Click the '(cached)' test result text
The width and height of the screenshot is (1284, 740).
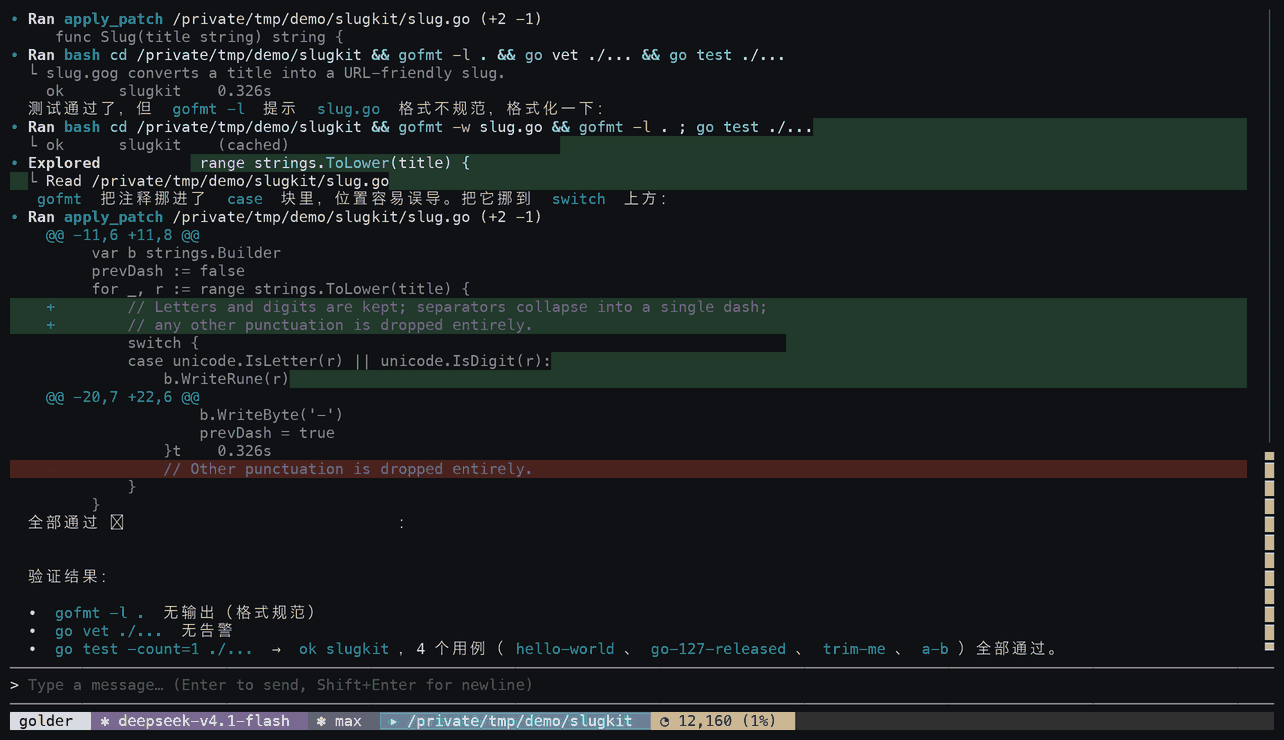(x=253, y=145)
